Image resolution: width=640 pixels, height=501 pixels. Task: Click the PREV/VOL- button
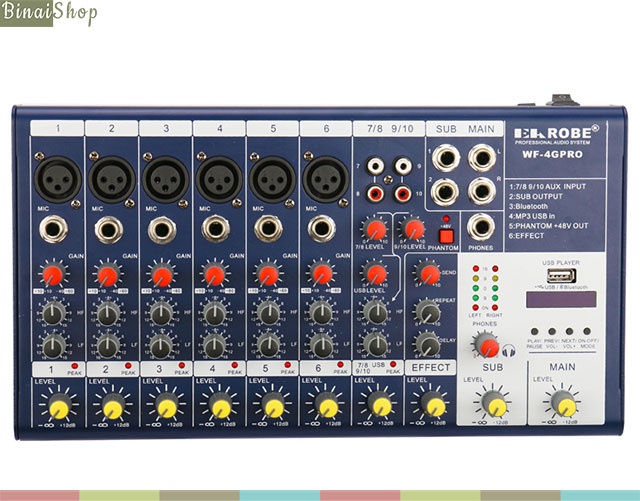(552, 331)
